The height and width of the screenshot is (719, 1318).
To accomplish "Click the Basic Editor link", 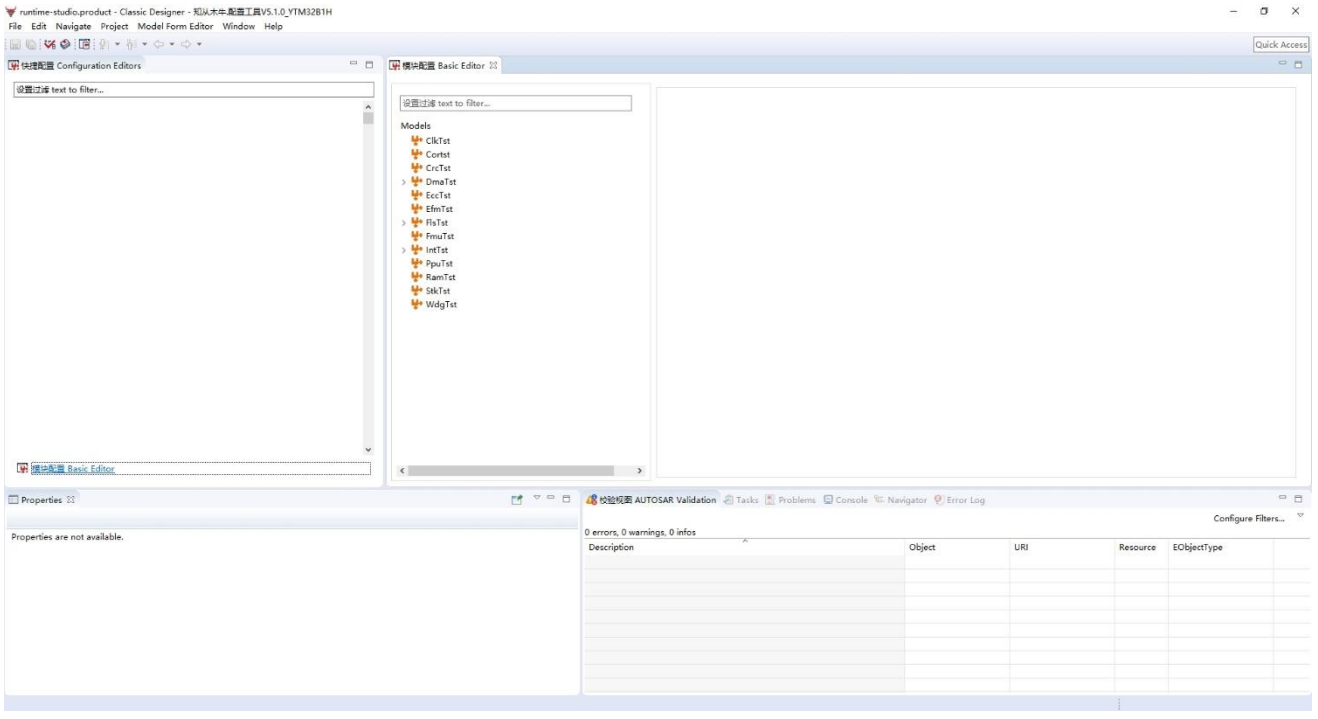I will tap(72, 469).
